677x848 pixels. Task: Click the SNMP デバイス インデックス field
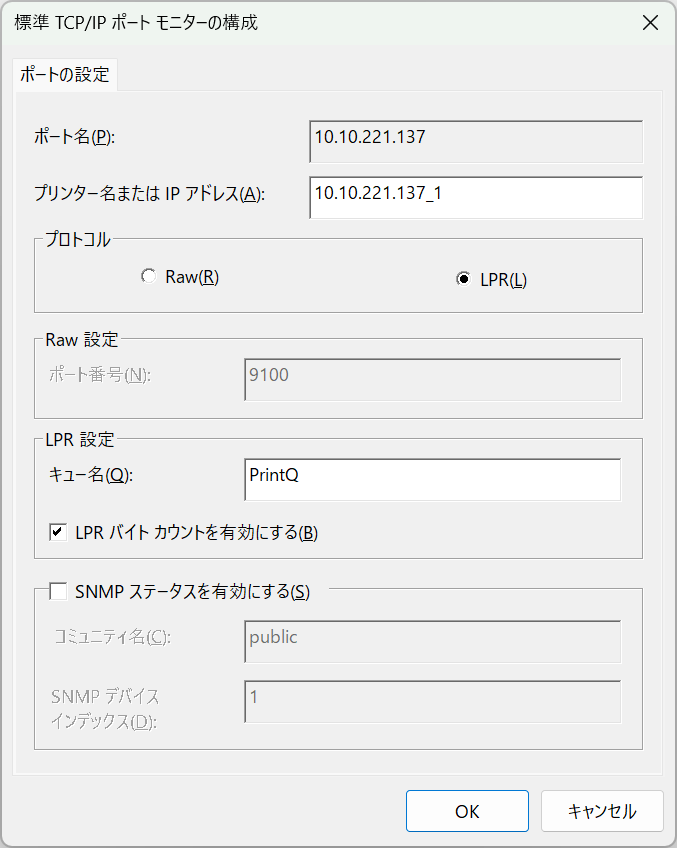click(432, 702)
